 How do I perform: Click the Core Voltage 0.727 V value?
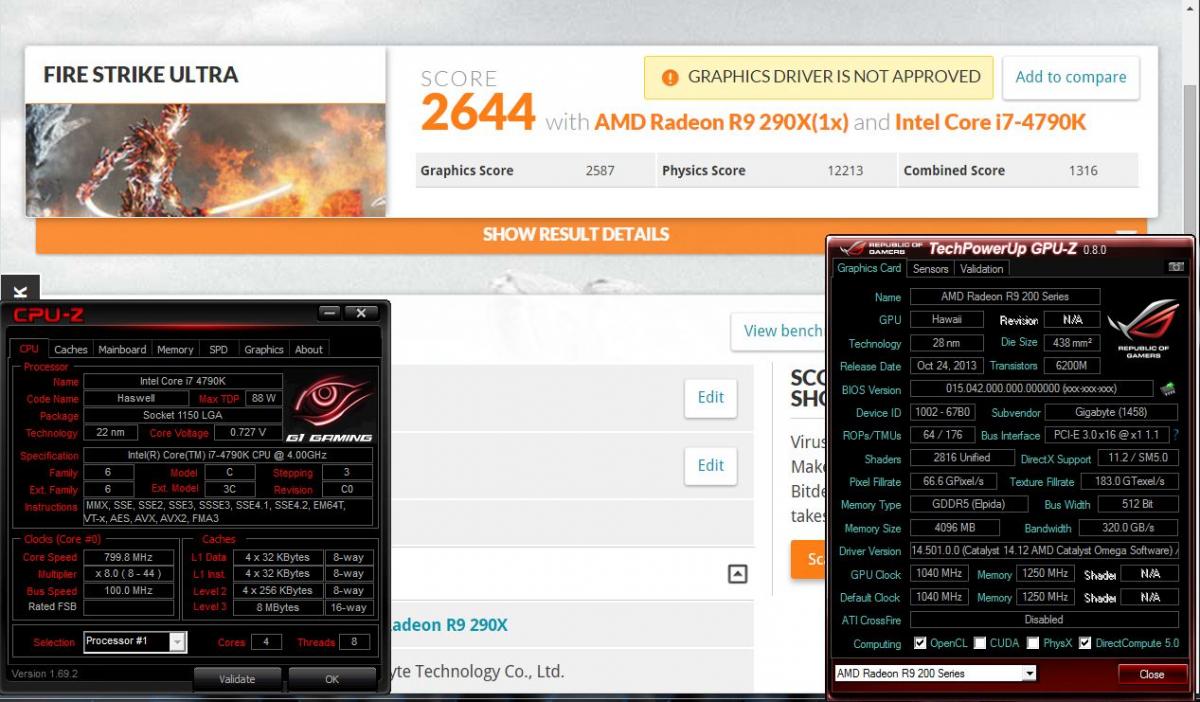point(249,433)
